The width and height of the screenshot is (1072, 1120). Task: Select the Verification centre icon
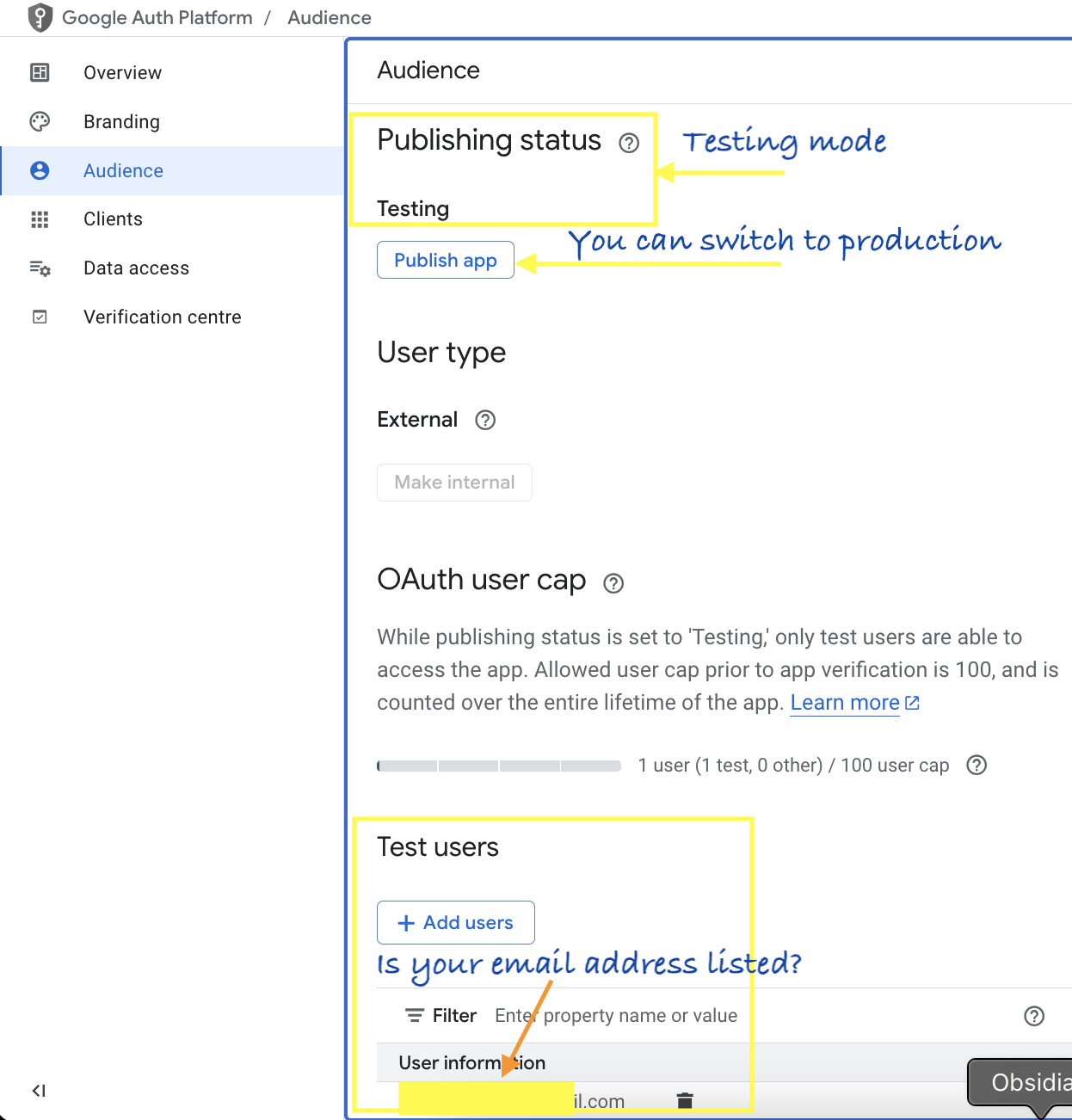[x=39, y=317]
